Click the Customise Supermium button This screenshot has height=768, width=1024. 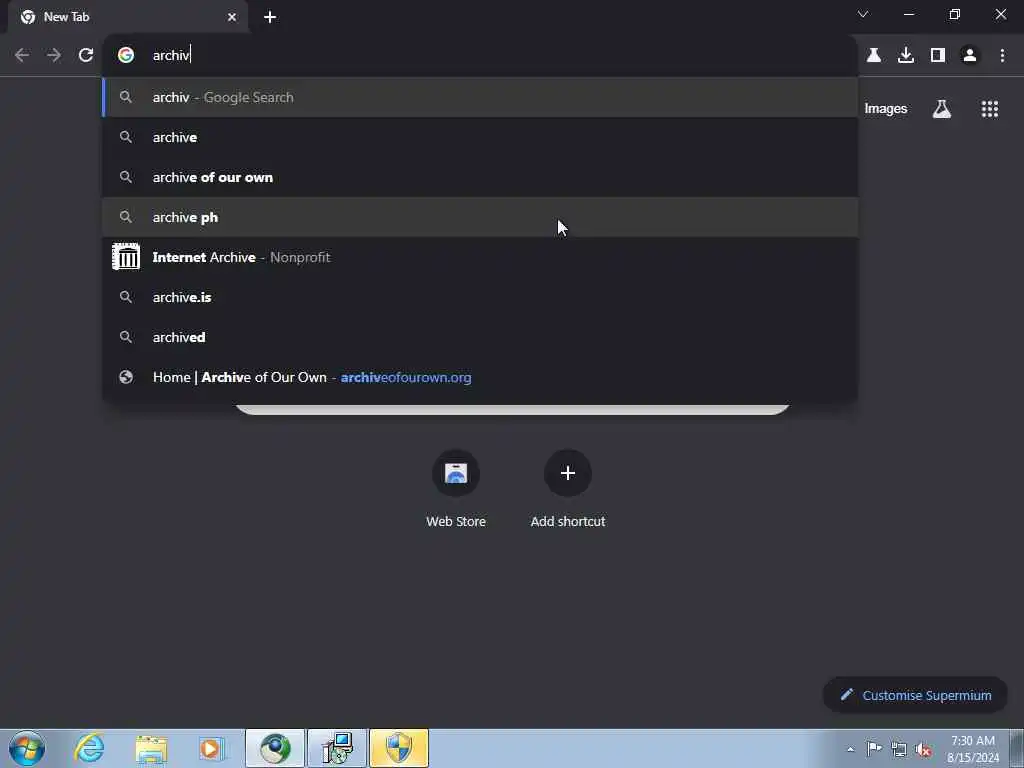tap(915, 695)
